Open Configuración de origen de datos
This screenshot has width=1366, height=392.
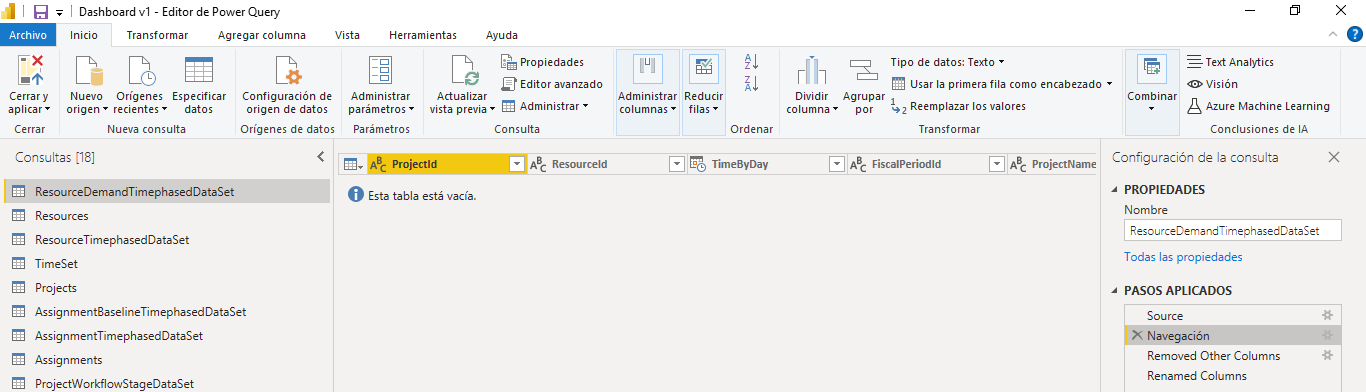click(x=286, y=87)
